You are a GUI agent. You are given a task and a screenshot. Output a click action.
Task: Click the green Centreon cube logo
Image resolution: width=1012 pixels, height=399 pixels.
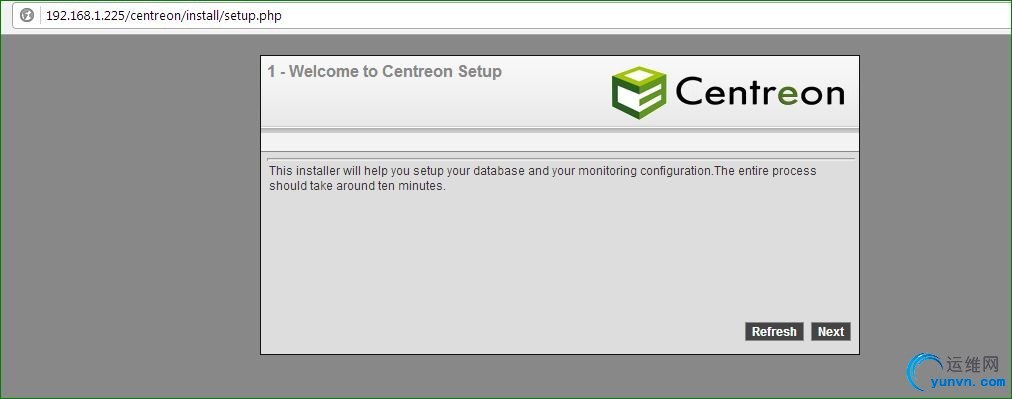639,92
